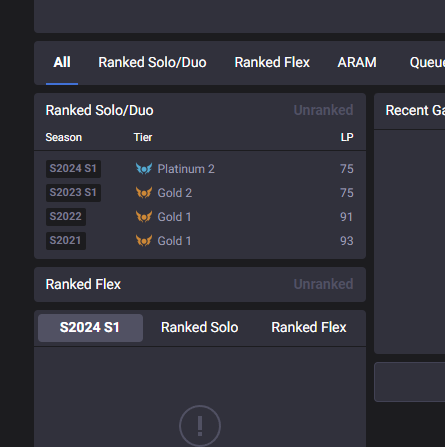This screenshot has width=445, height=447.
Task: Click the Season column header
Action: (64, 137)
